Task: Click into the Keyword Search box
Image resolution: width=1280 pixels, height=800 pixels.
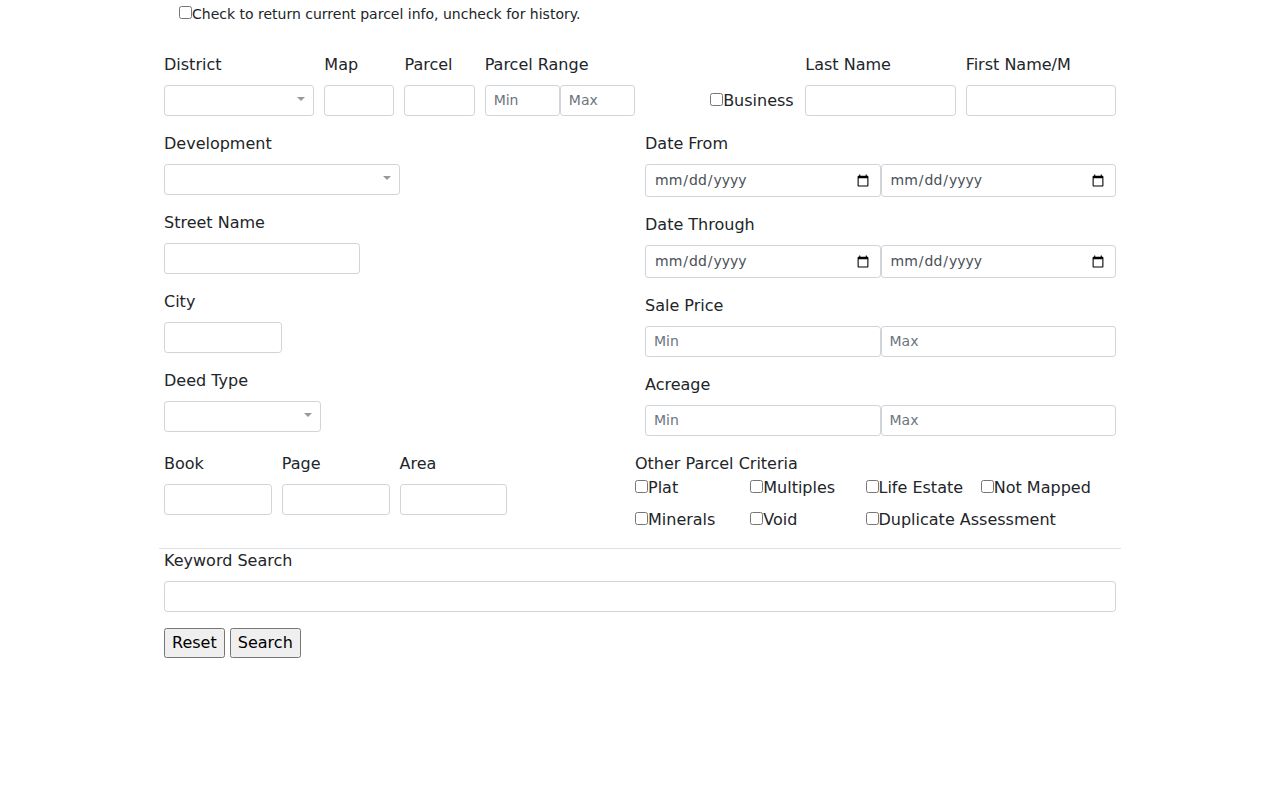Action: tap(640, 597)
